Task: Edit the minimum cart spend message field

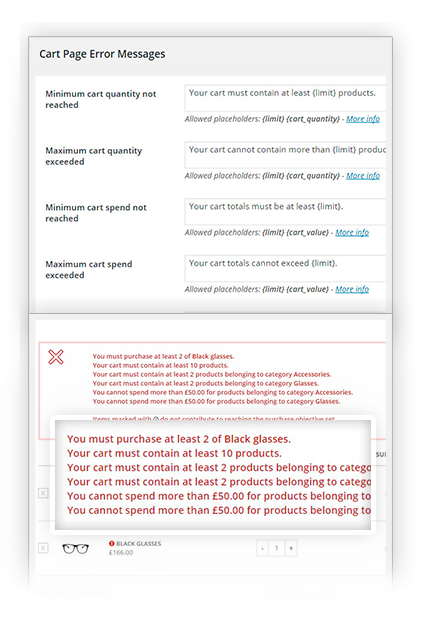Action: (x=285, y=212)
